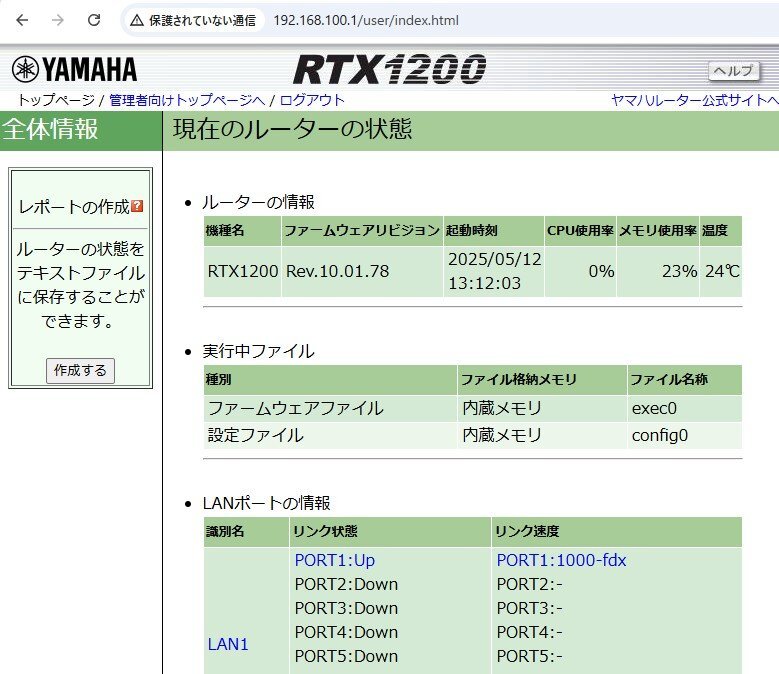Image resolution: width=779 pixels, height=674 pixels.
Task: Click the ログアウト logout link
Action: point(312,100)
